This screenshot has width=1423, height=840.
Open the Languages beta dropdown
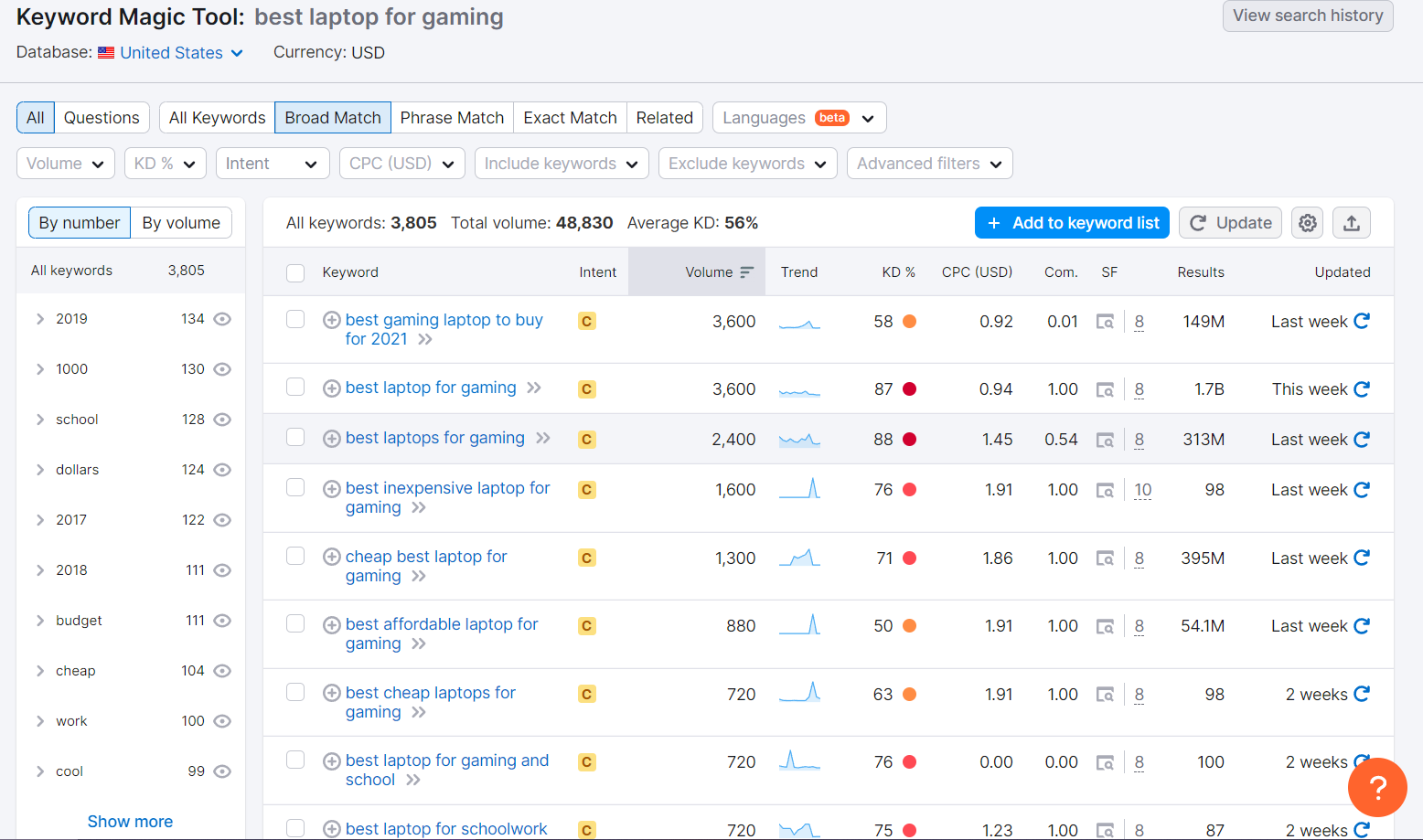pyautogui.click(x=799, y=118)
